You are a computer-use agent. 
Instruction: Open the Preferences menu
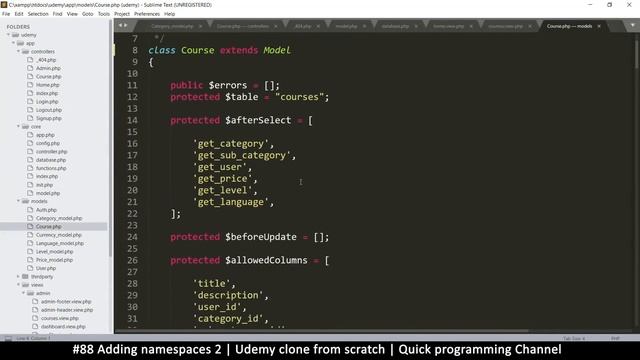(147, 14)
